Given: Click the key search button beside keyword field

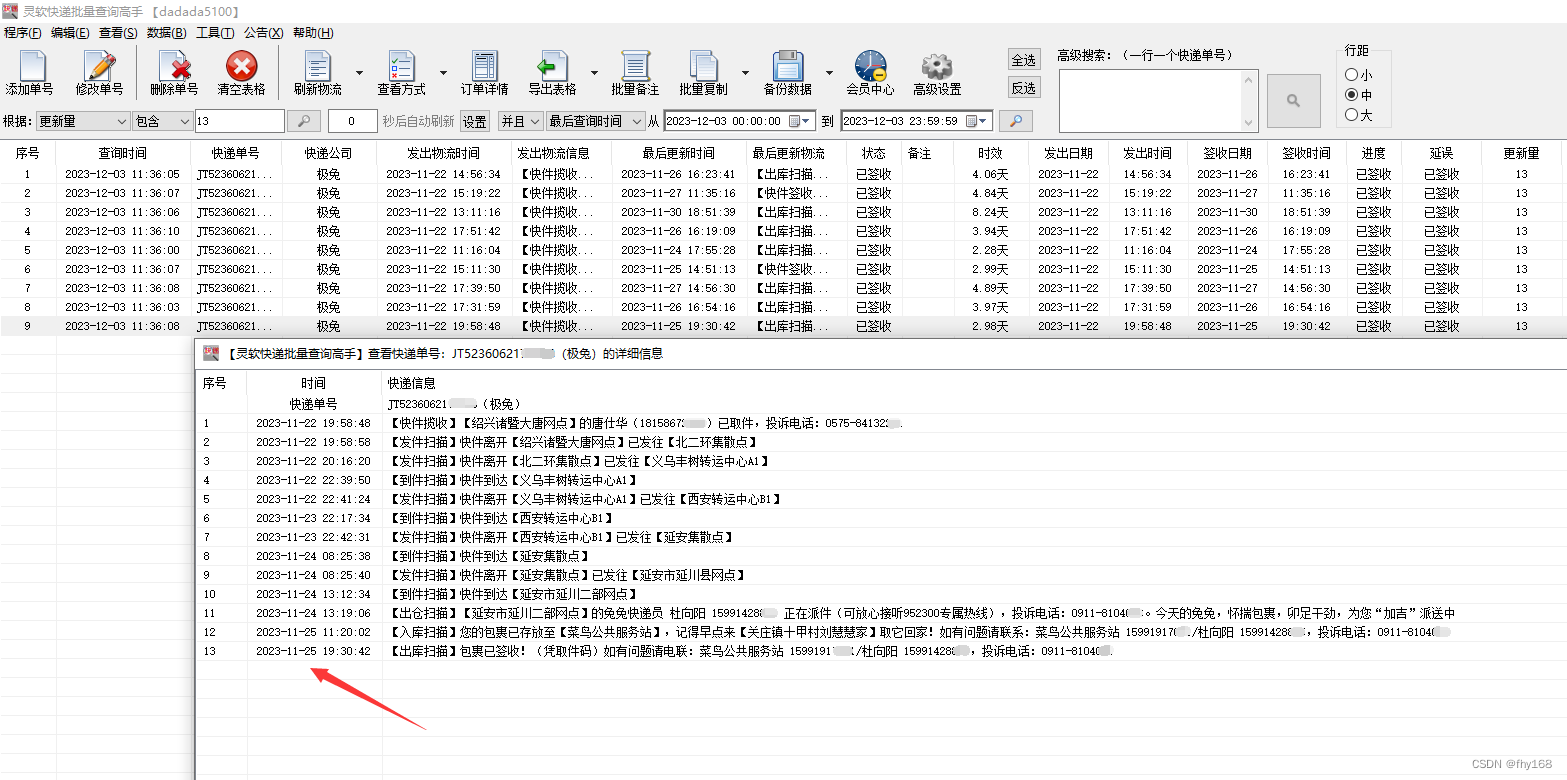Looking at the screenshot, I should [x=303, y=121].
